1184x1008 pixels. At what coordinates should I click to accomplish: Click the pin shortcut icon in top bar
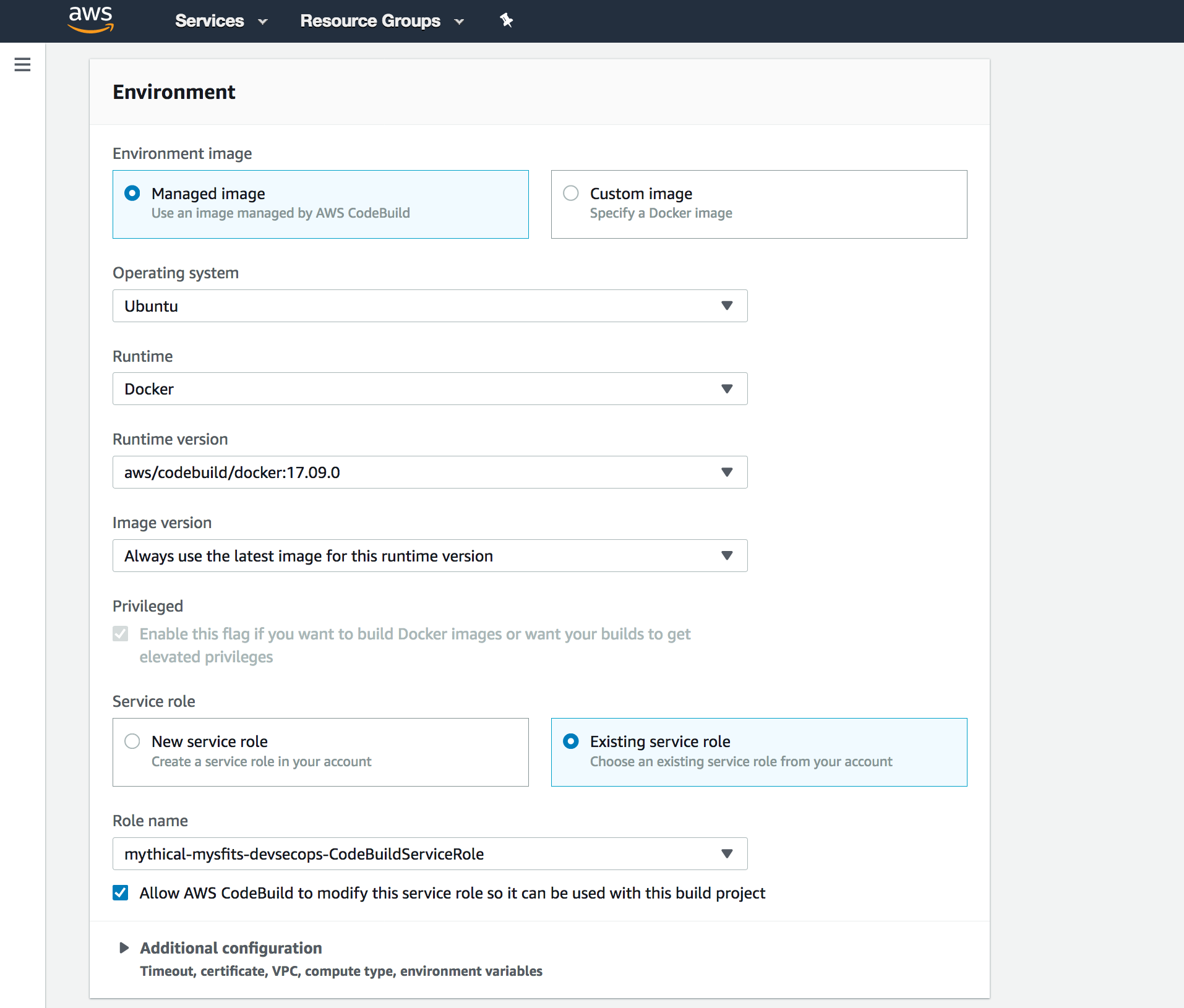pyautogui.click(x=507, y=20)
